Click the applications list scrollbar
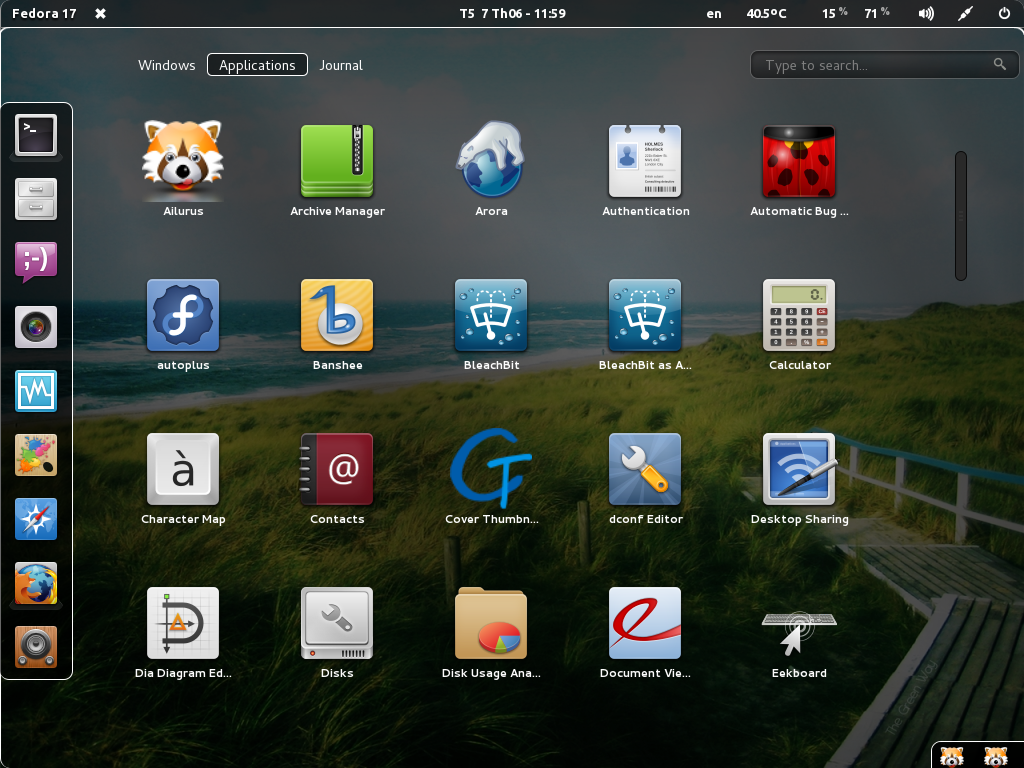This screenshot has width=1024, height=768. coord(961,216)
